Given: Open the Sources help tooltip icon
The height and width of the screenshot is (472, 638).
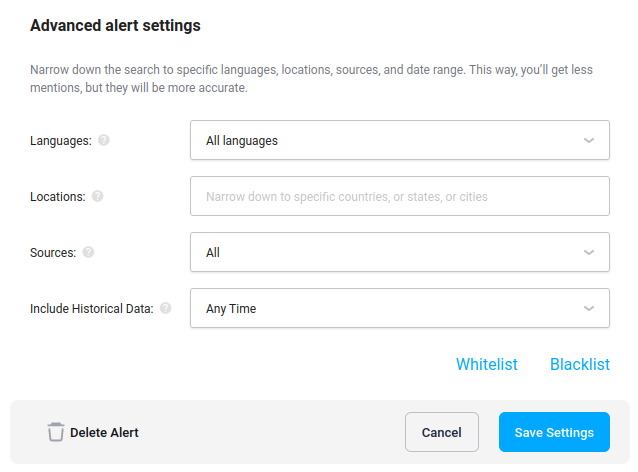Looking at the screenshot, I should coord(88,252).
